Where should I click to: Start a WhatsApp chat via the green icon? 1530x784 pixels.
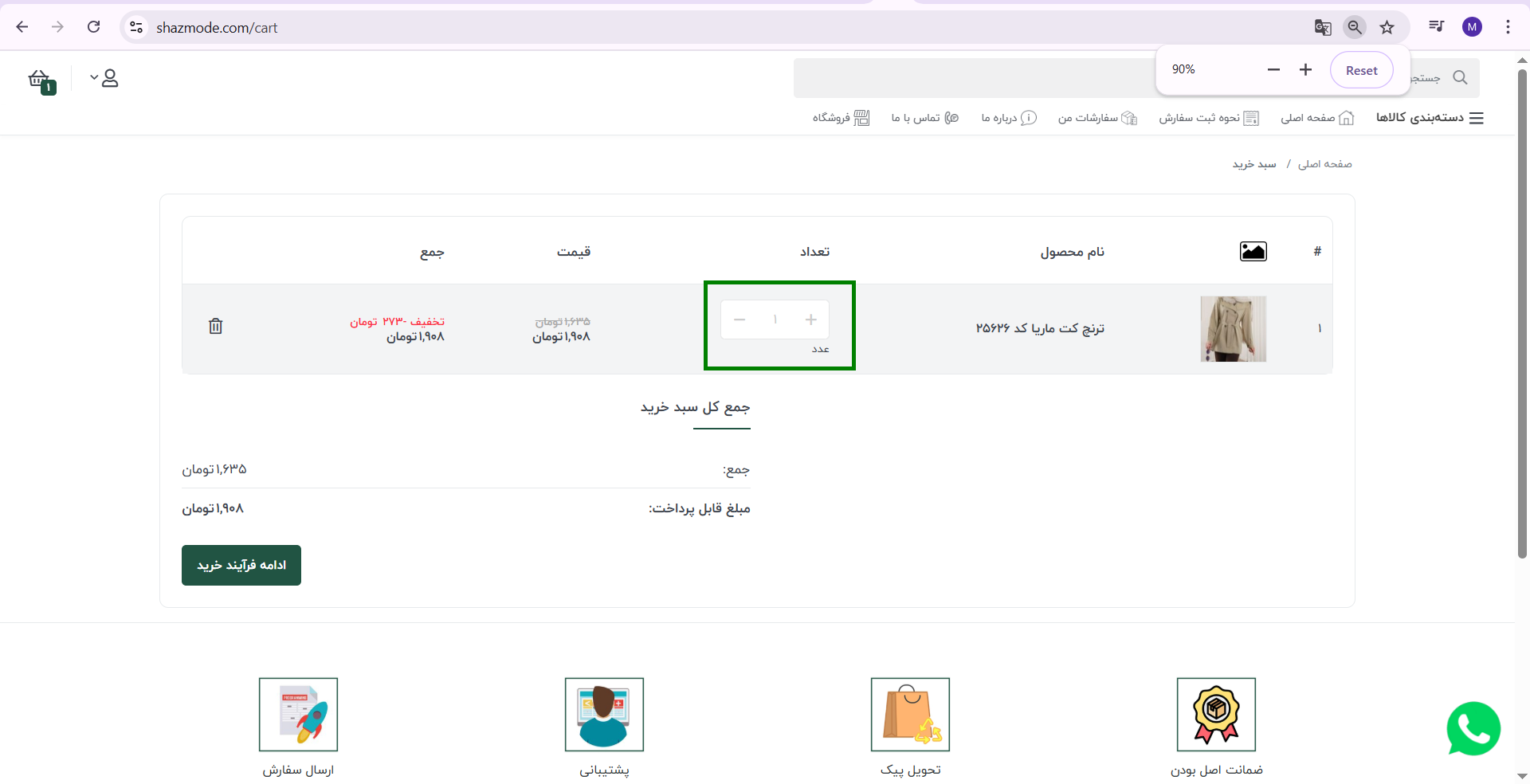[x=1473, y=729]
